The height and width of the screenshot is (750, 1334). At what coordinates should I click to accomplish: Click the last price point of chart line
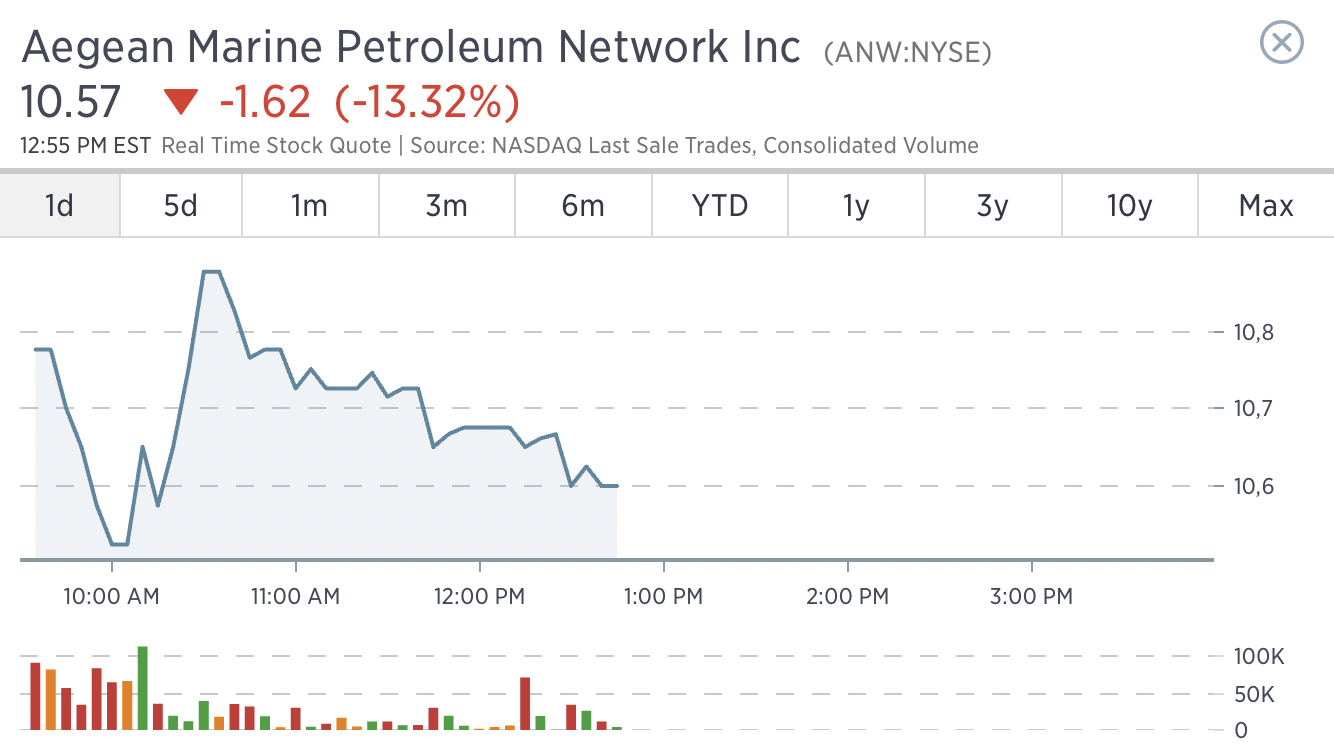(616, 486)
